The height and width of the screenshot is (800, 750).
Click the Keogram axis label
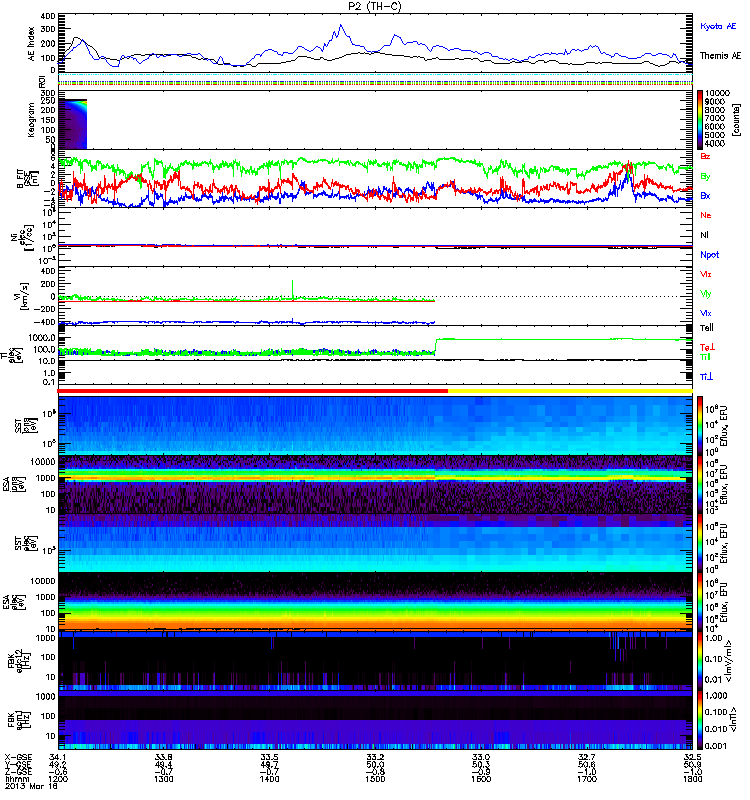coord(31,120)
